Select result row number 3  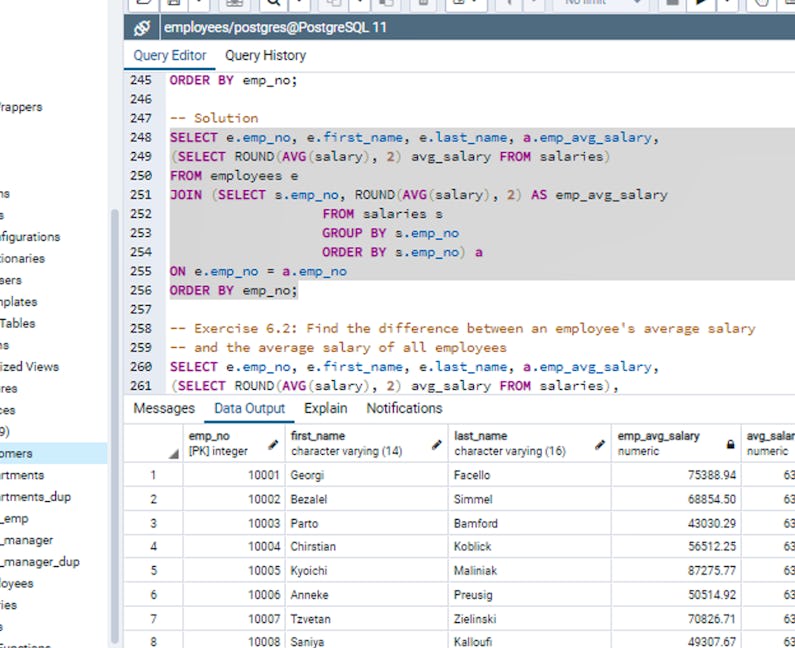153,523
